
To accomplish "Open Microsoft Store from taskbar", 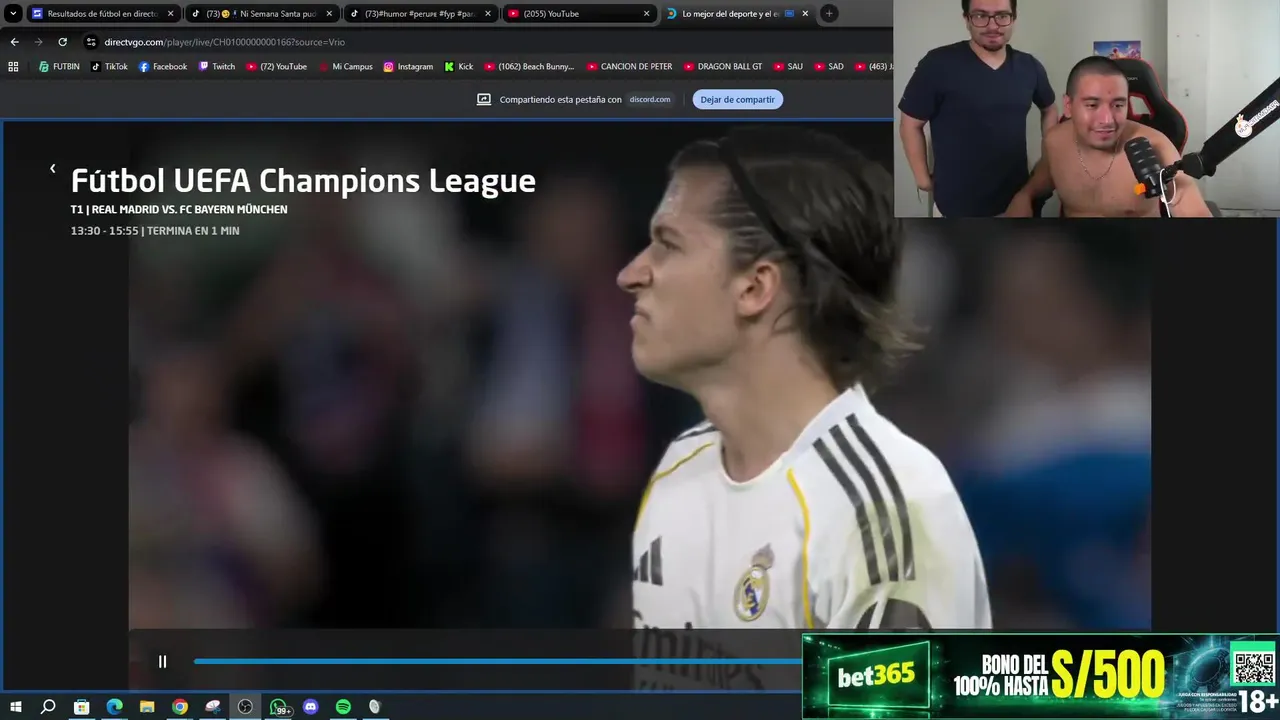I will point(82,707).
